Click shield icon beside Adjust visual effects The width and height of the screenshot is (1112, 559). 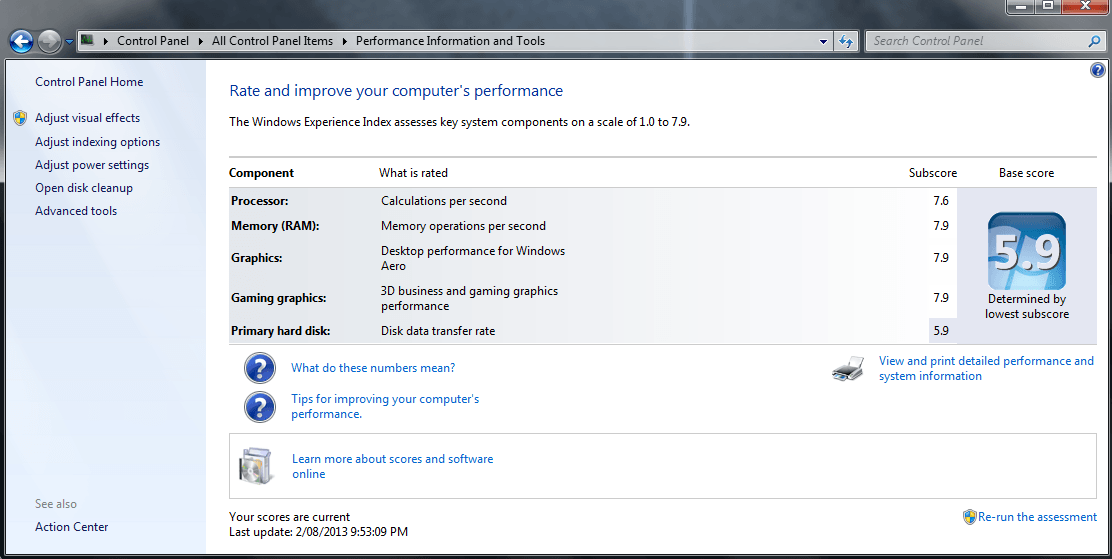tap(20, 118)
